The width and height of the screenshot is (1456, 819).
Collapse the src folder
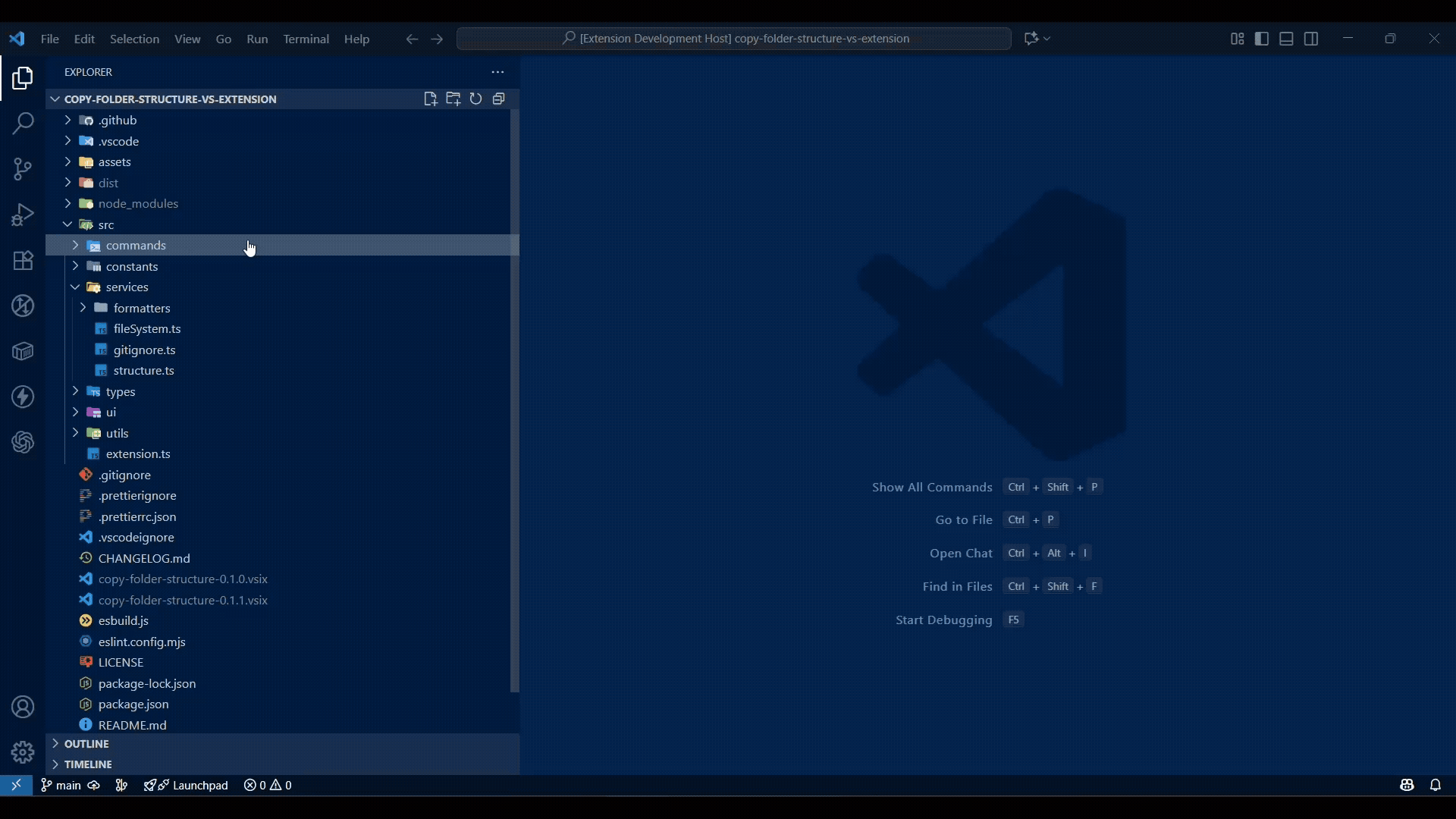coord(283,224)
